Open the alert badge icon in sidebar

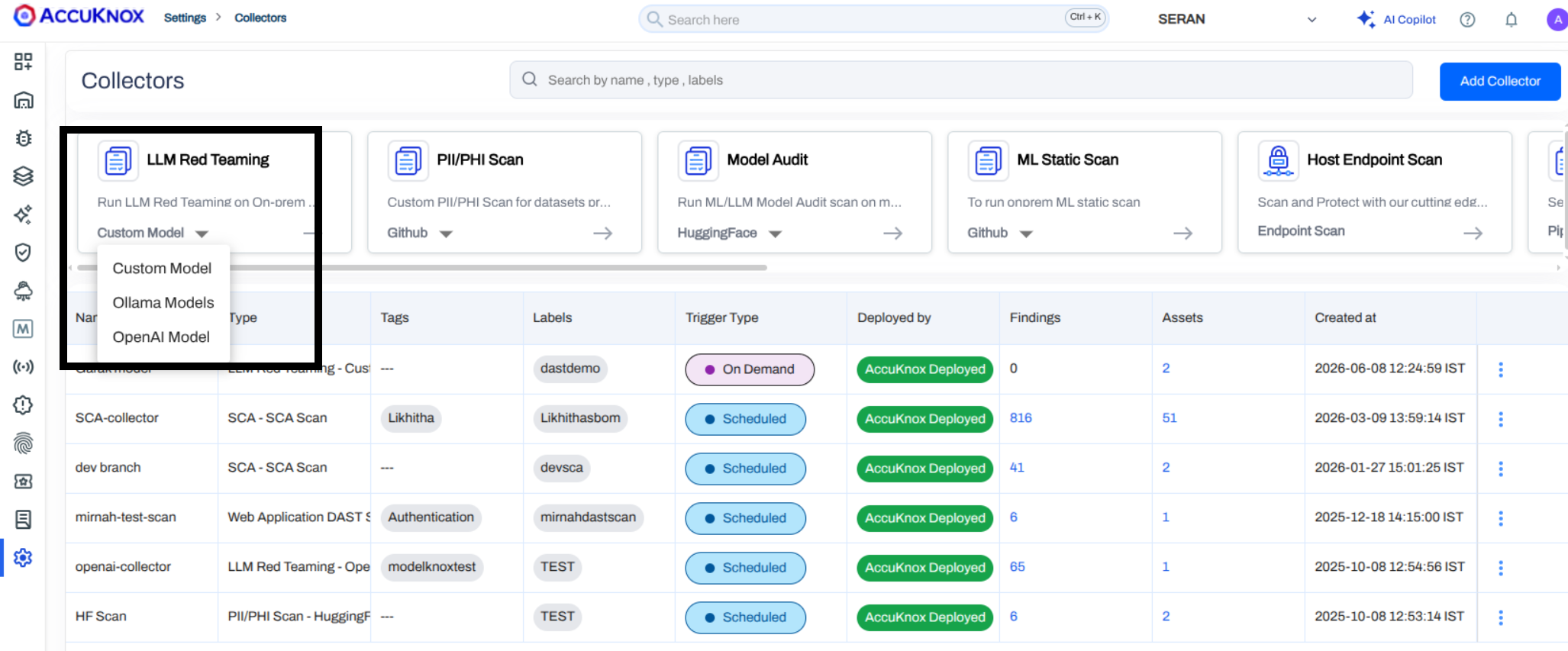point(24,405)
